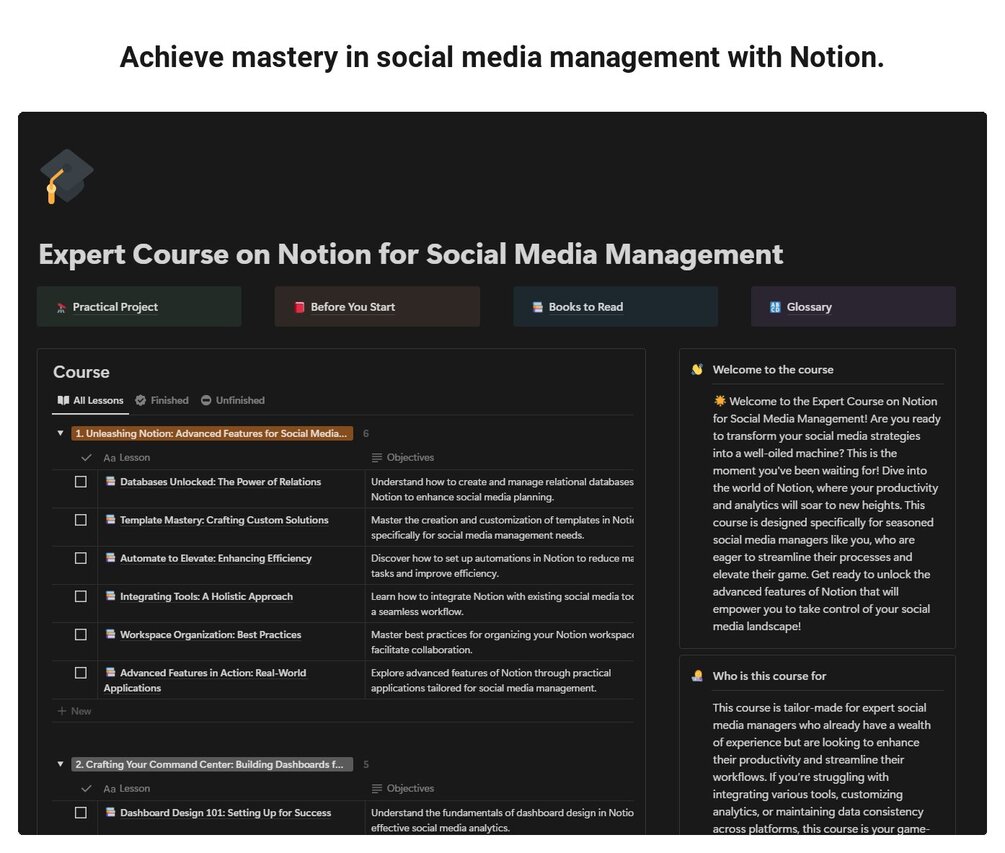The width and height of the screenshot is (1005, 853).
Task: Open Automate to Elevate: Enhancing Efficiency lesson
Action: (216, 558)
